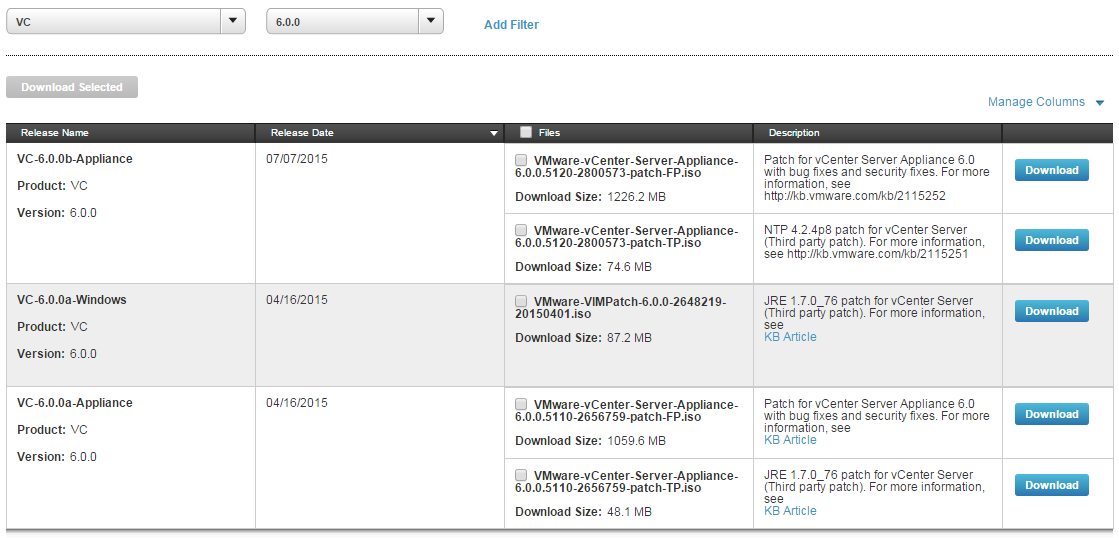This screenshot has width=1119, height=538.
Task: Open KB Article link for VC-6.0.0a-Windows
Action: click(790, 337)
